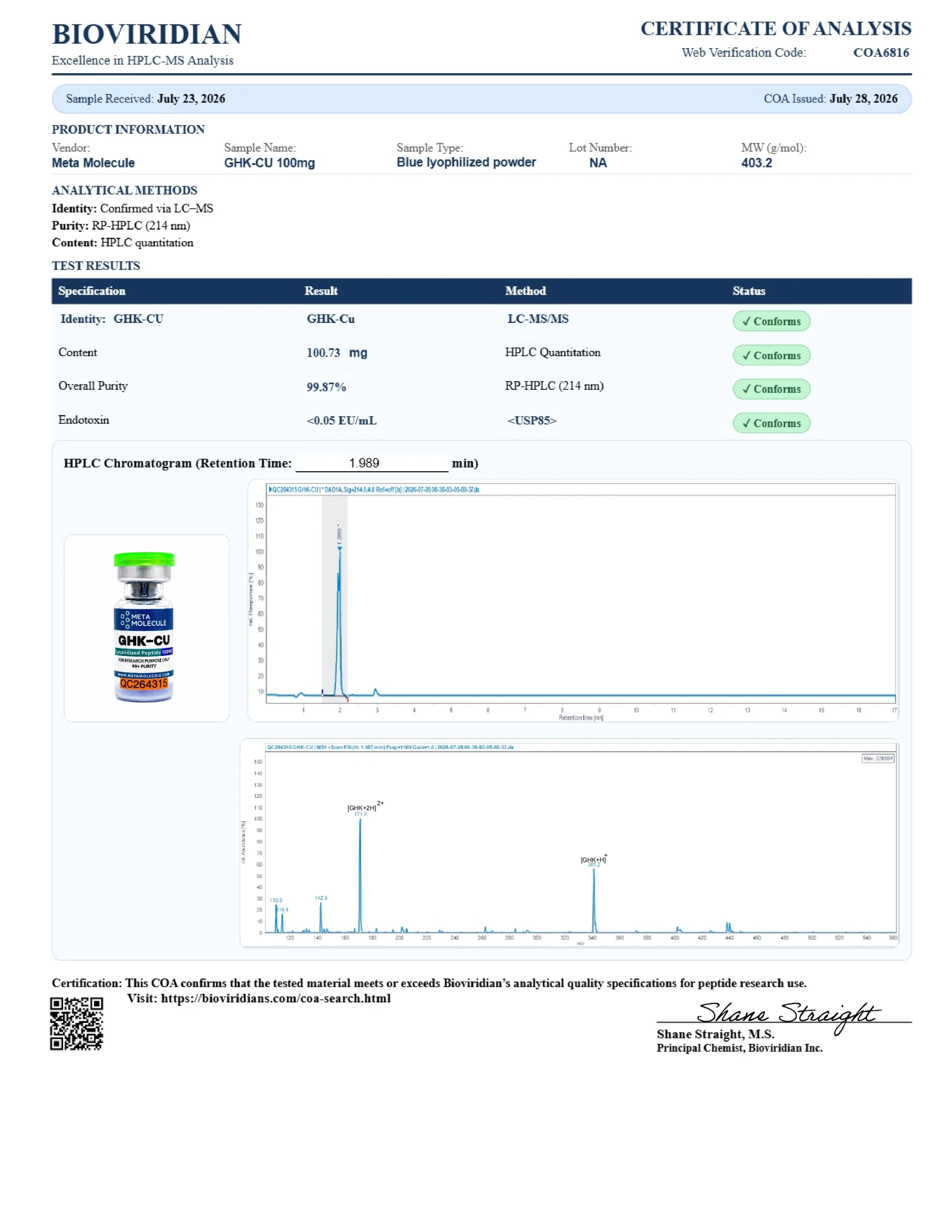Click the Result column header

pos(321,291)
